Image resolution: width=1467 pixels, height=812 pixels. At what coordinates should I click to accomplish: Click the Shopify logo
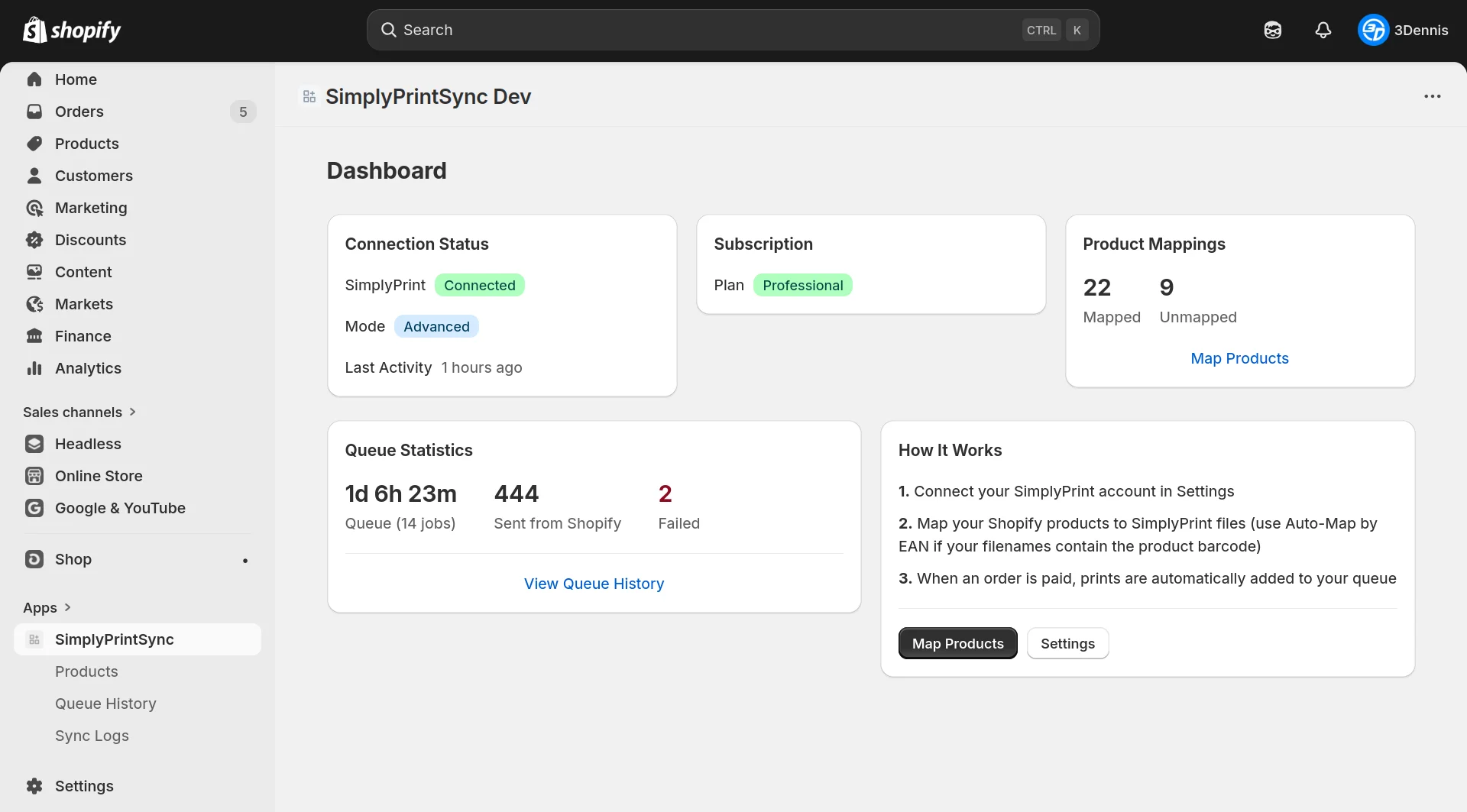pos(72,30)
